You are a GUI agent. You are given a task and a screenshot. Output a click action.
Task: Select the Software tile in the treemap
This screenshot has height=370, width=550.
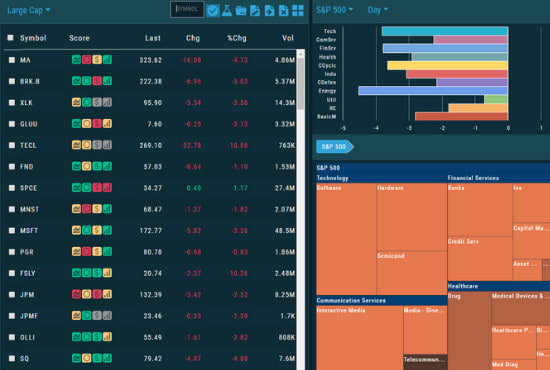pyautogui.click(x=347, y=239)
